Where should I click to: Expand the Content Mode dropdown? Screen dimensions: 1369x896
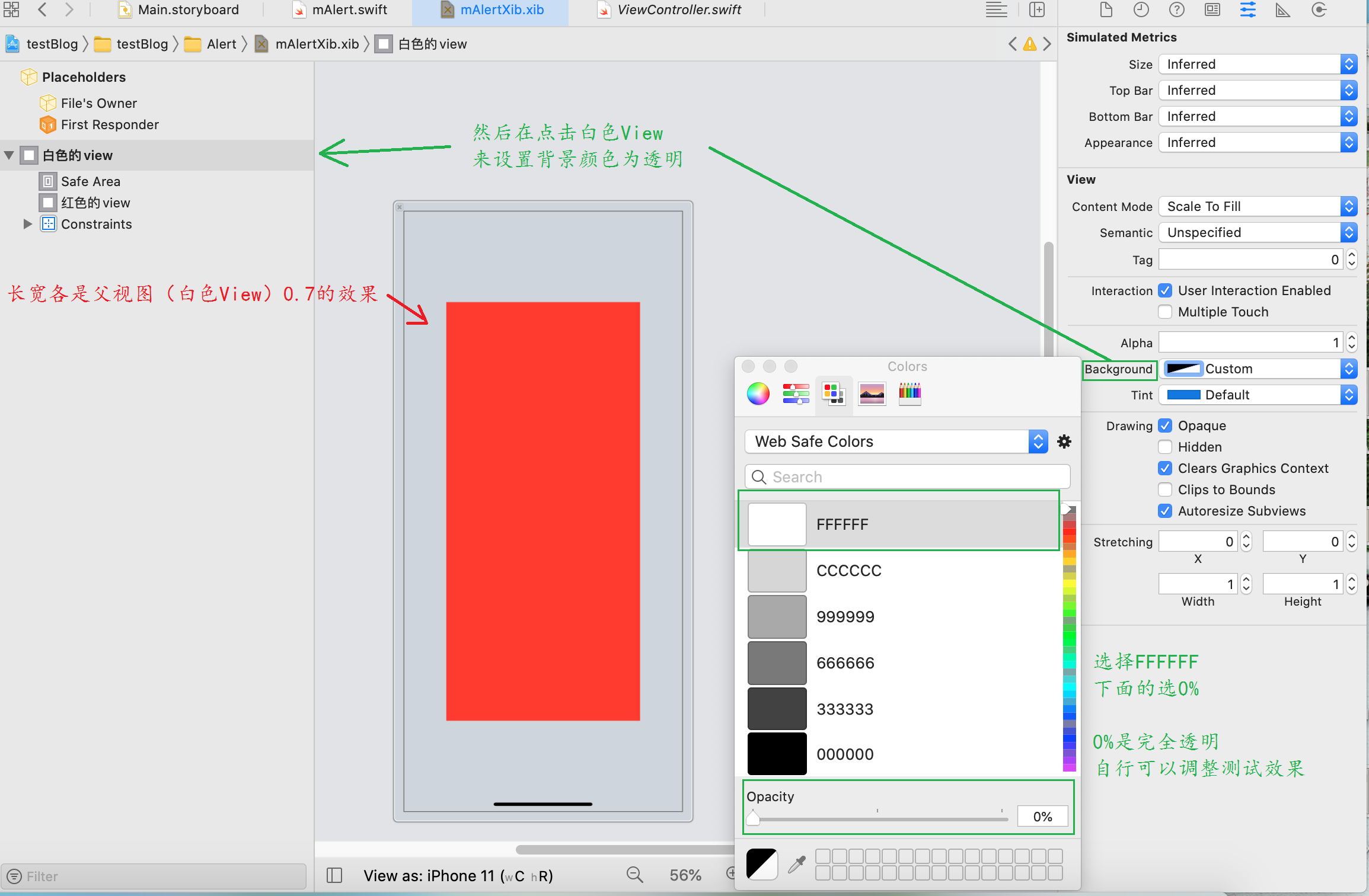(x=1349, y=206)
